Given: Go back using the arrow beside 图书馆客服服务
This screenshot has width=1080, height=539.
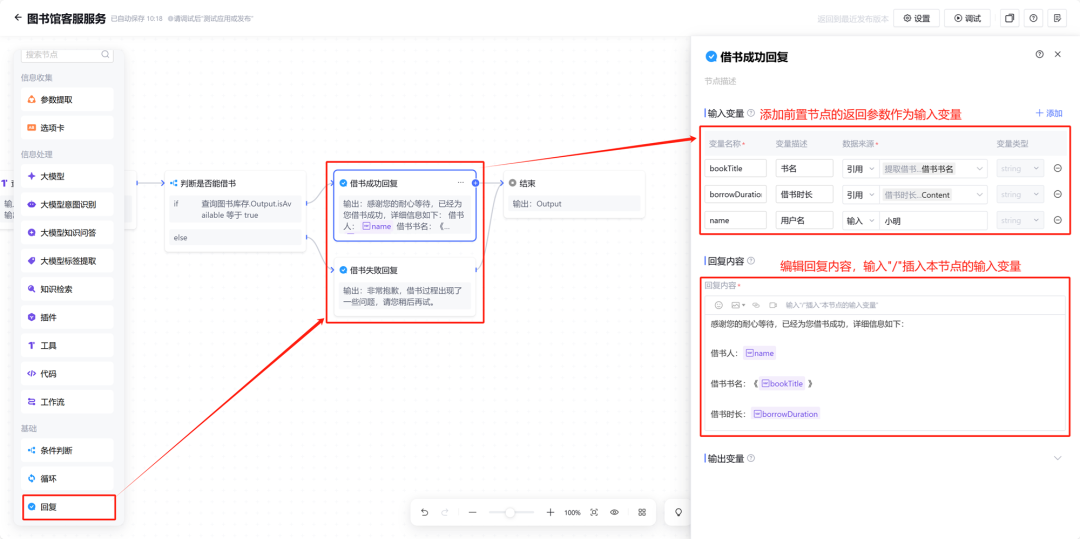Looking at the screenshot, I should click(18, 18).
